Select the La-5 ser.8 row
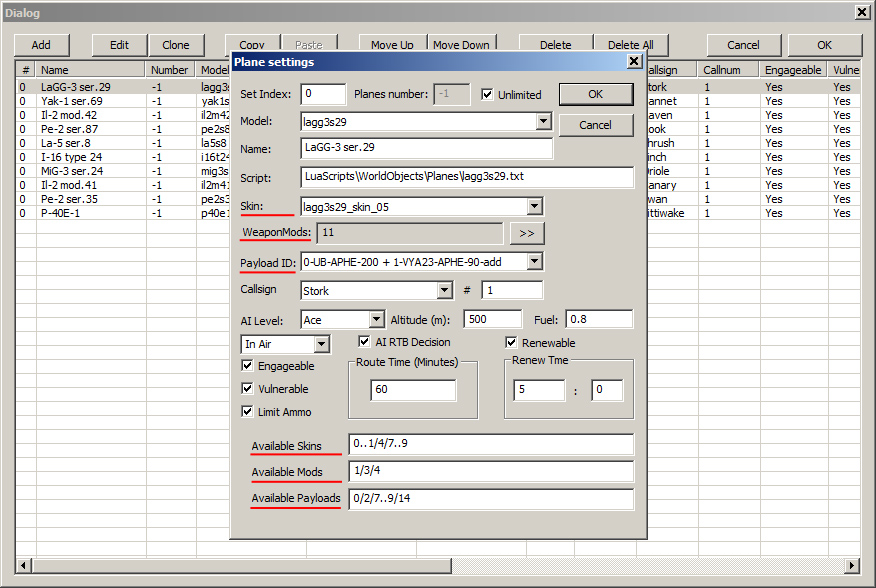The width and height of the screenshot is (876, 588). [x=123, y=143]
